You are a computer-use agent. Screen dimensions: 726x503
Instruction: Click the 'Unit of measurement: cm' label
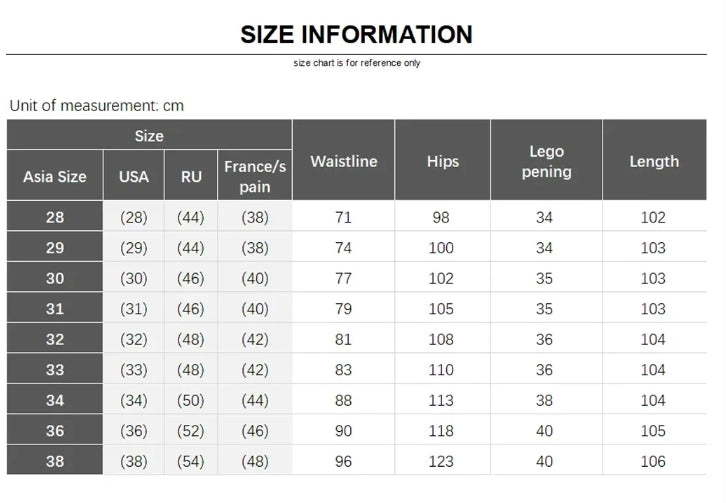coord(97,105)
